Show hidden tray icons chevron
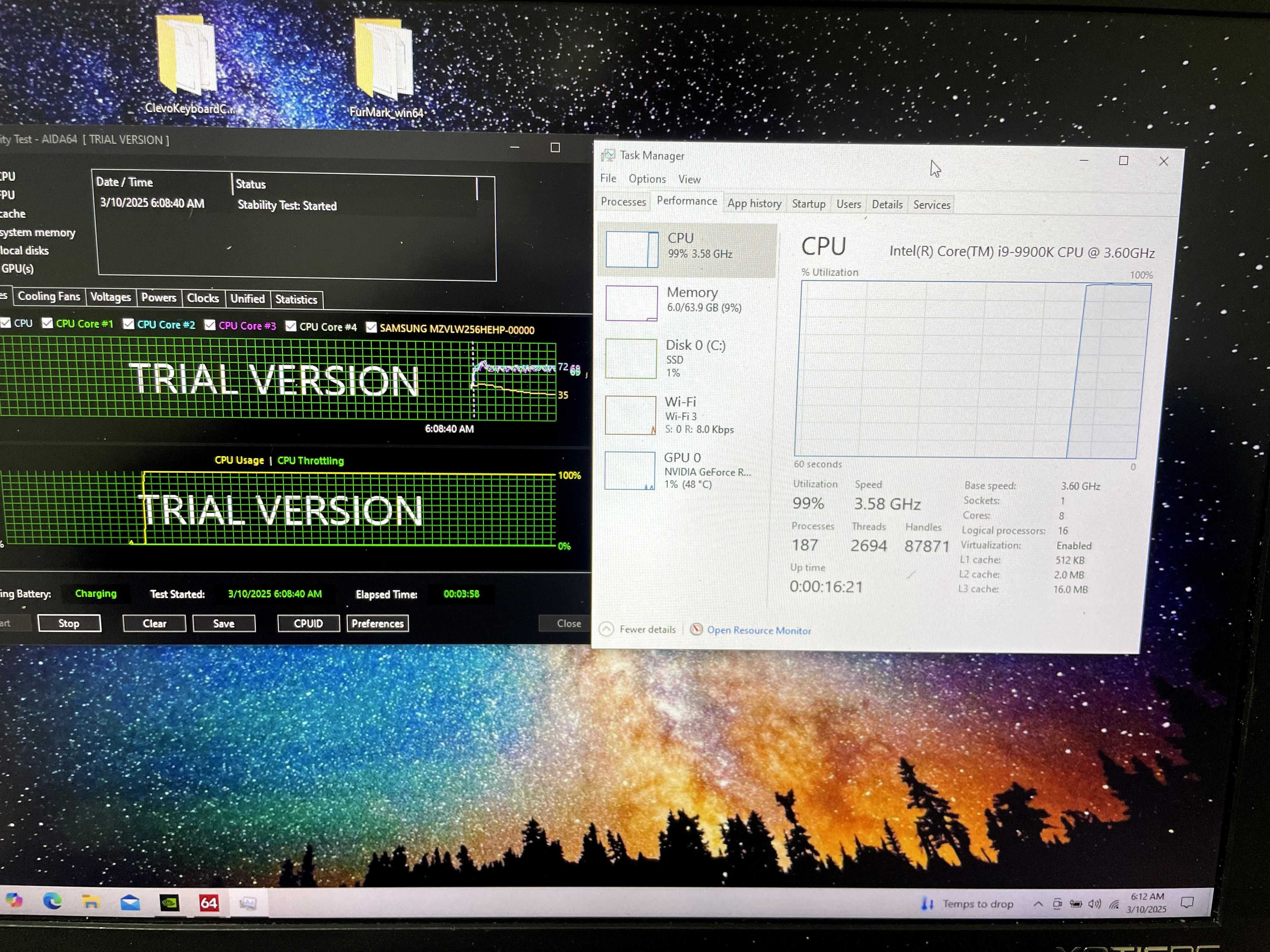 (1038, 904)
